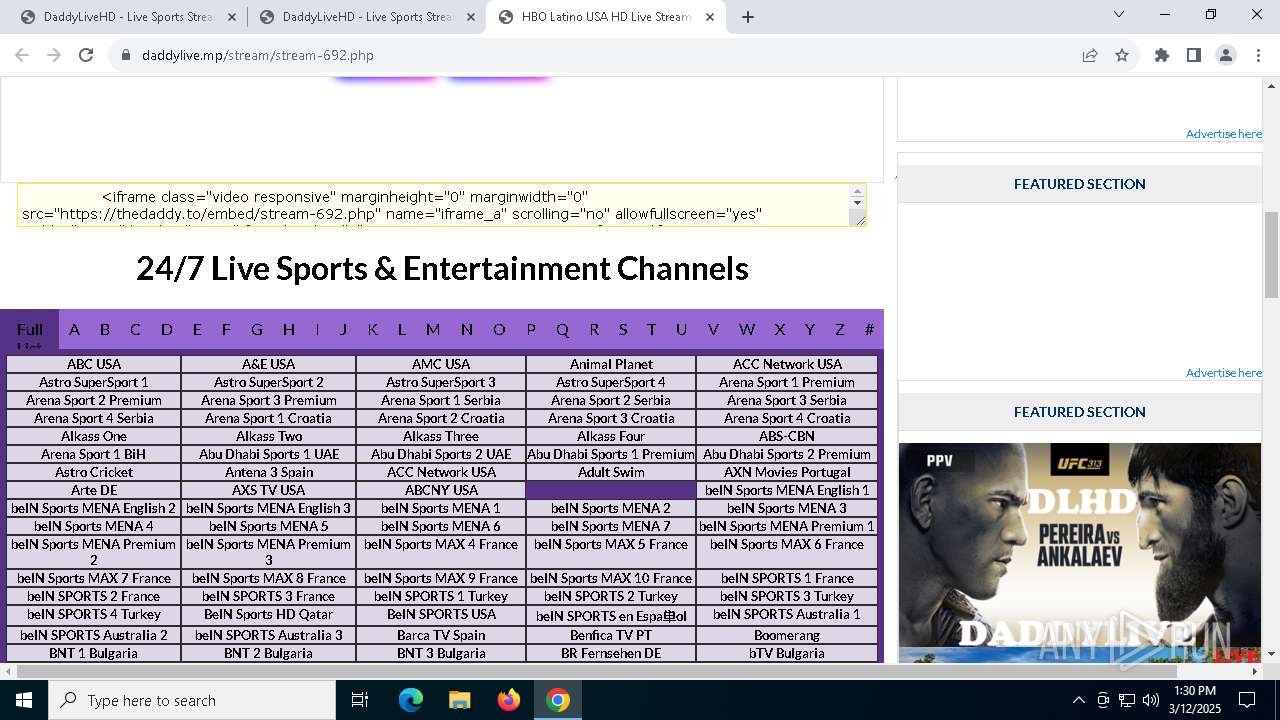Image resolution: width=1280 pixels, height=720 pixels.
Task: Reload the current page
Action: coord(86,55)
